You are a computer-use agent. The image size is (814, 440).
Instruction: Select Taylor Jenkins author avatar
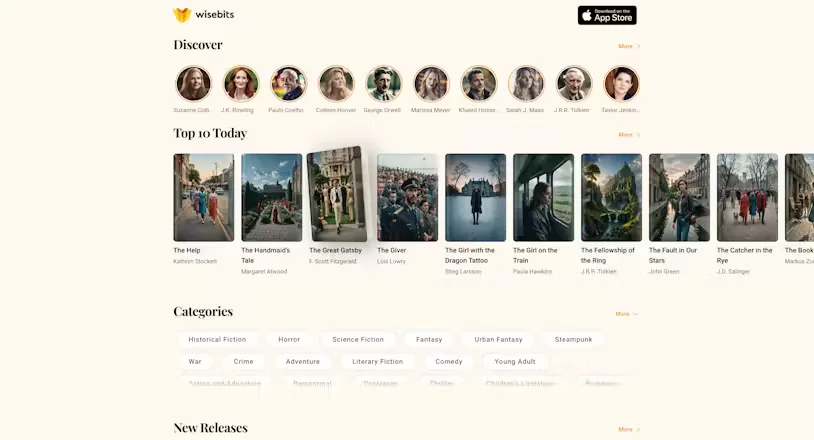621,84
